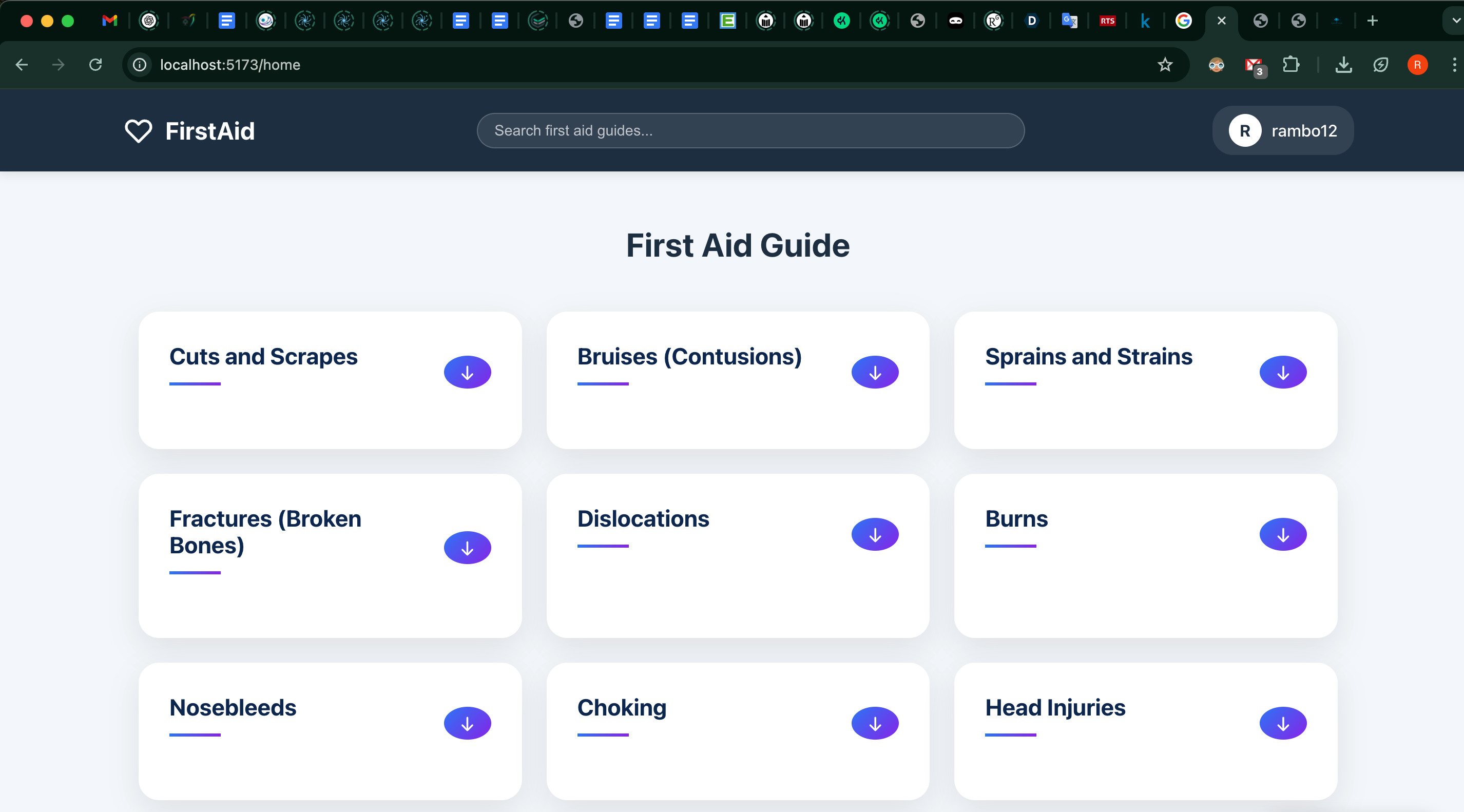
Task: Open a new browser tab
Action: tap(1372, 21)
